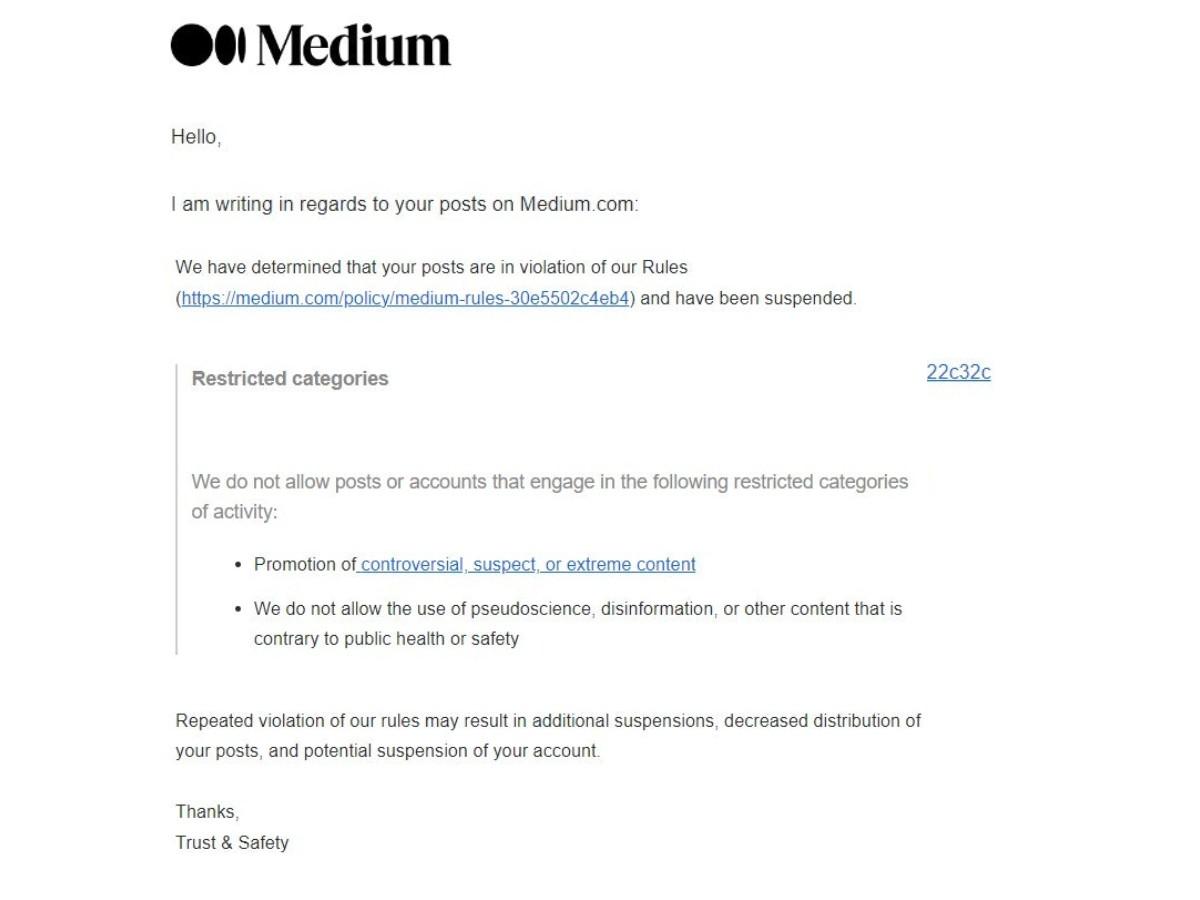
Task: Click the "and have been suspended" text
Action: 748,298
